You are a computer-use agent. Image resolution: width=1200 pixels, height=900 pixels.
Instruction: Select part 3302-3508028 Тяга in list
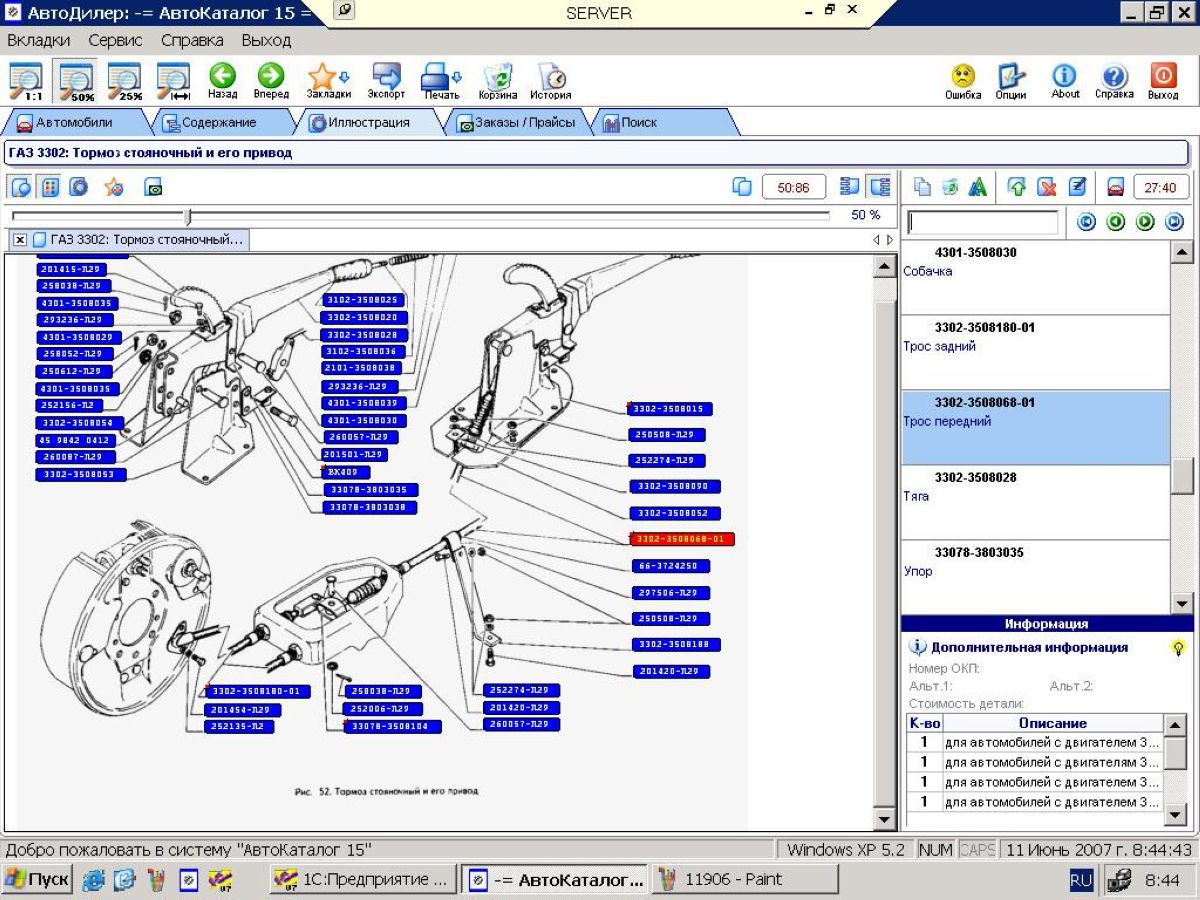(x=1035, y=502)
